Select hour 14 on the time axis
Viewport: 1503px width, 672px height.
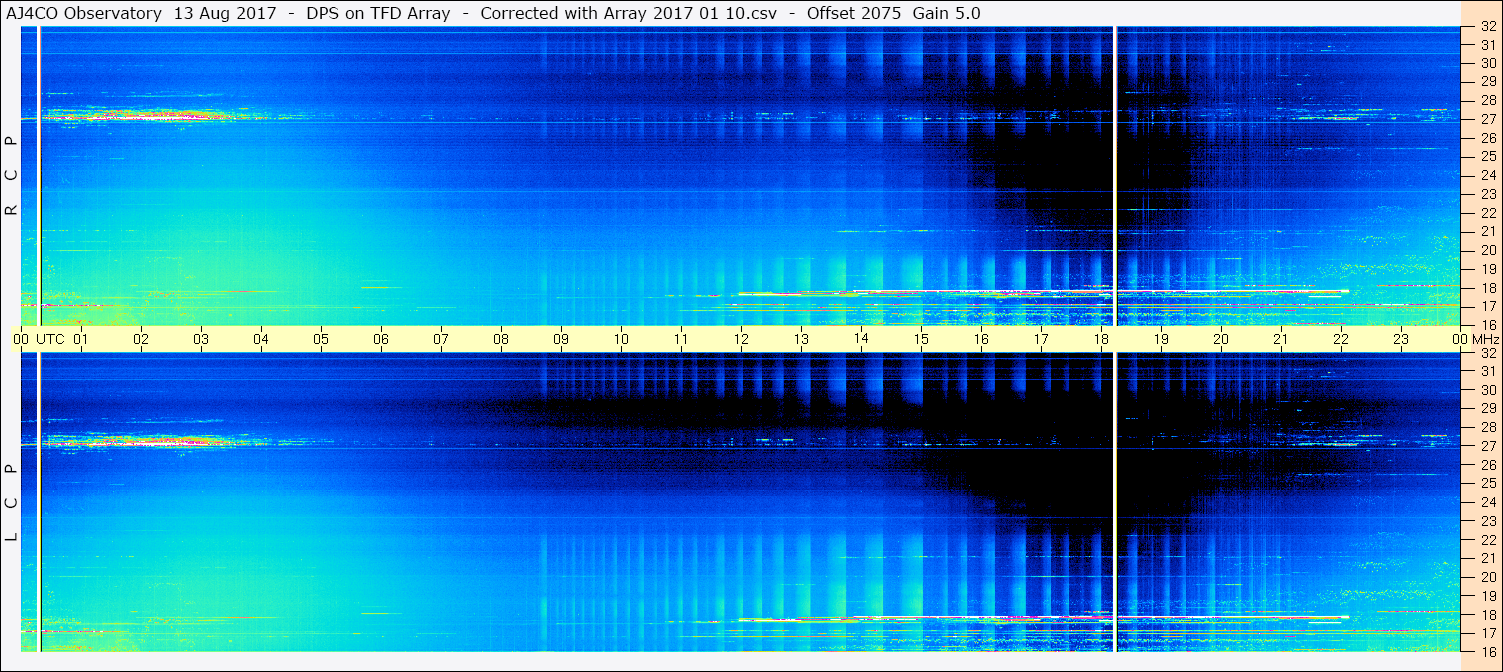(x=861, y=338)
